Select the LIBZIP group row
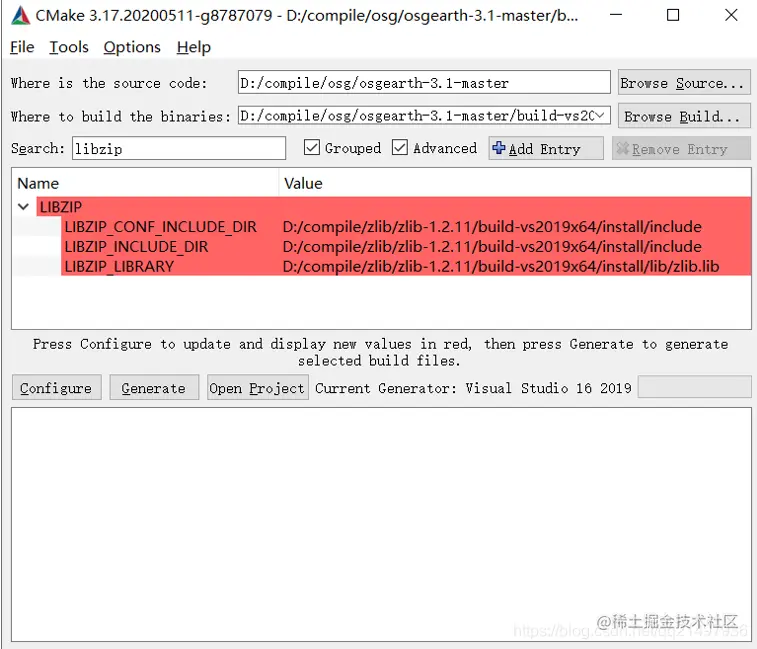Viewport: 757px width, 649px height. (x=393, y=207)
